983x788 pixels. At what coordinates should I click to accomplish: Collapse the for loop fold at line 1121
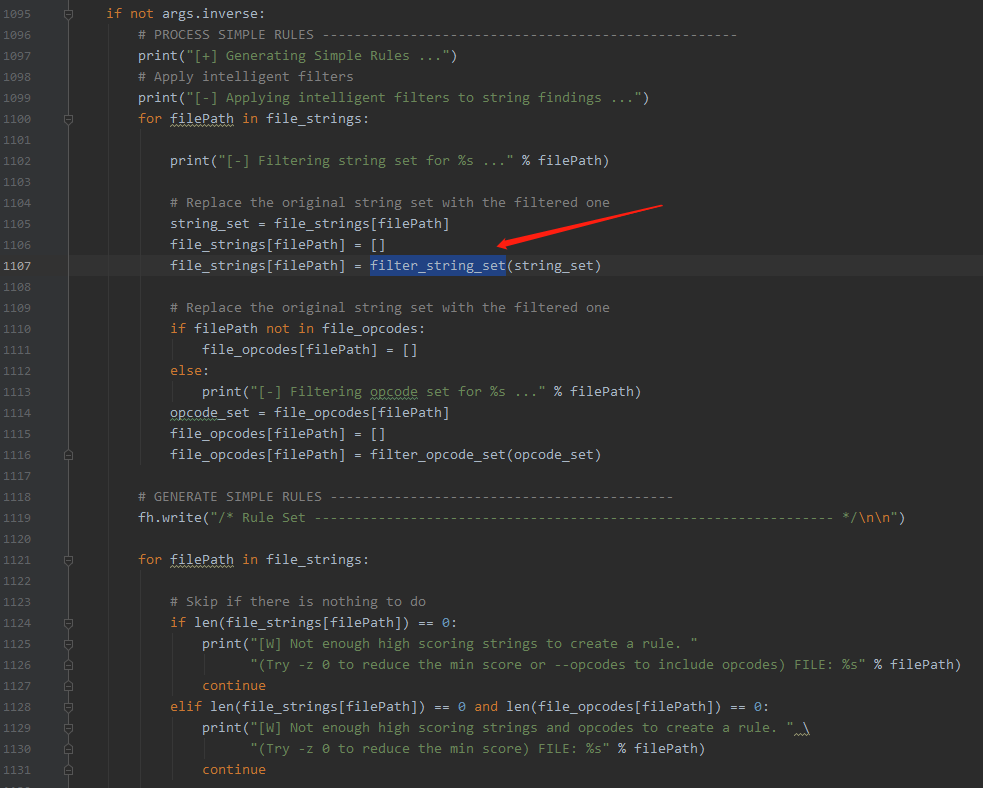(x=68, y=560)
